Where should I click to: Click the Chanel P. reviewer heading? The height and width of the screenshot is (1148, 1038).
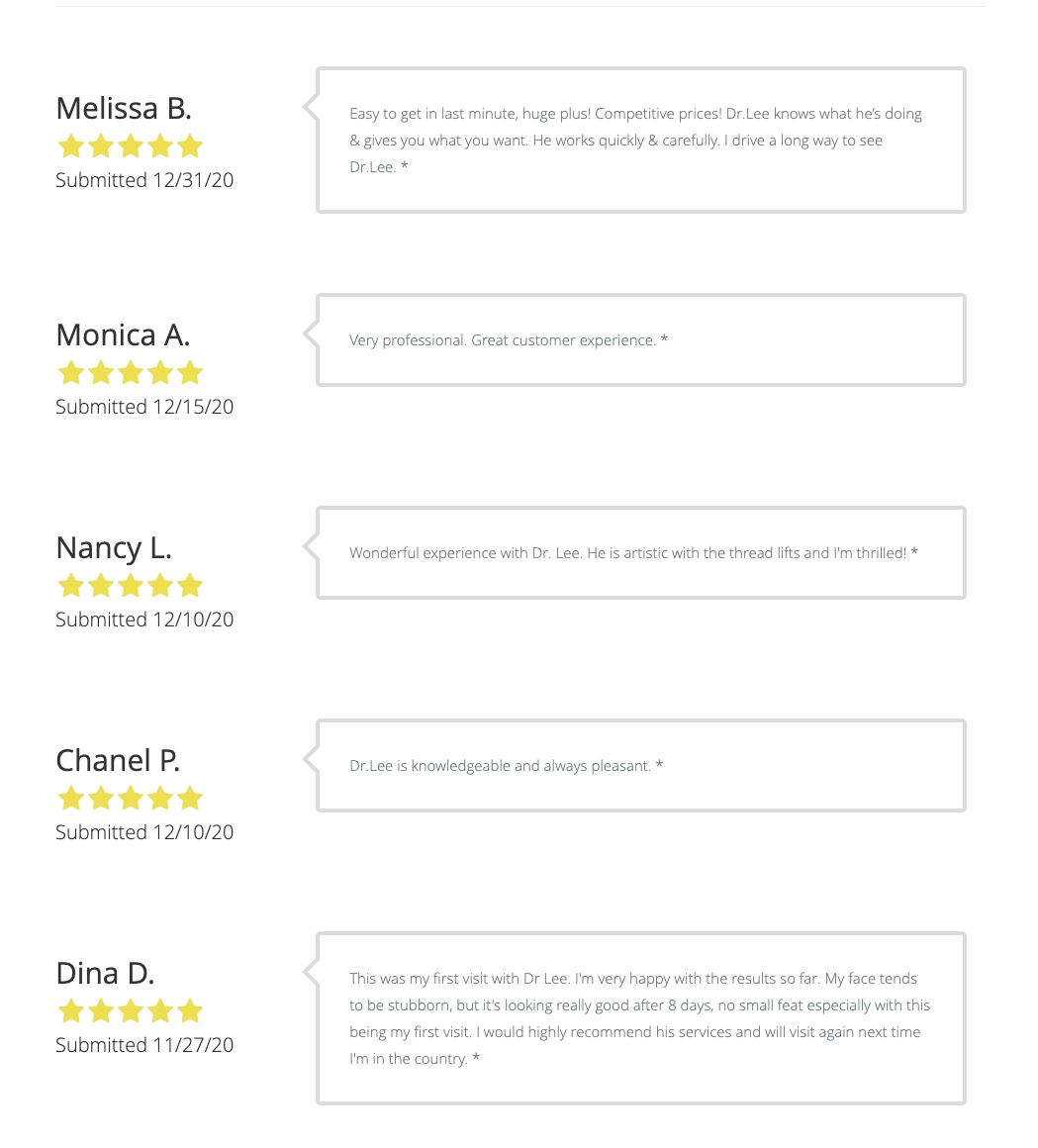click(118, 760)
